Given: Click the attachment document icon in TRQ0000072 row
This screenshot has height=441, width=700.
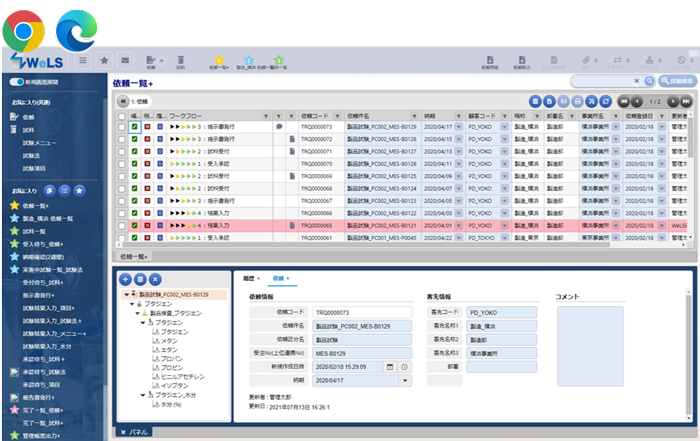Looking at the screenshot, I should [292, 139].
